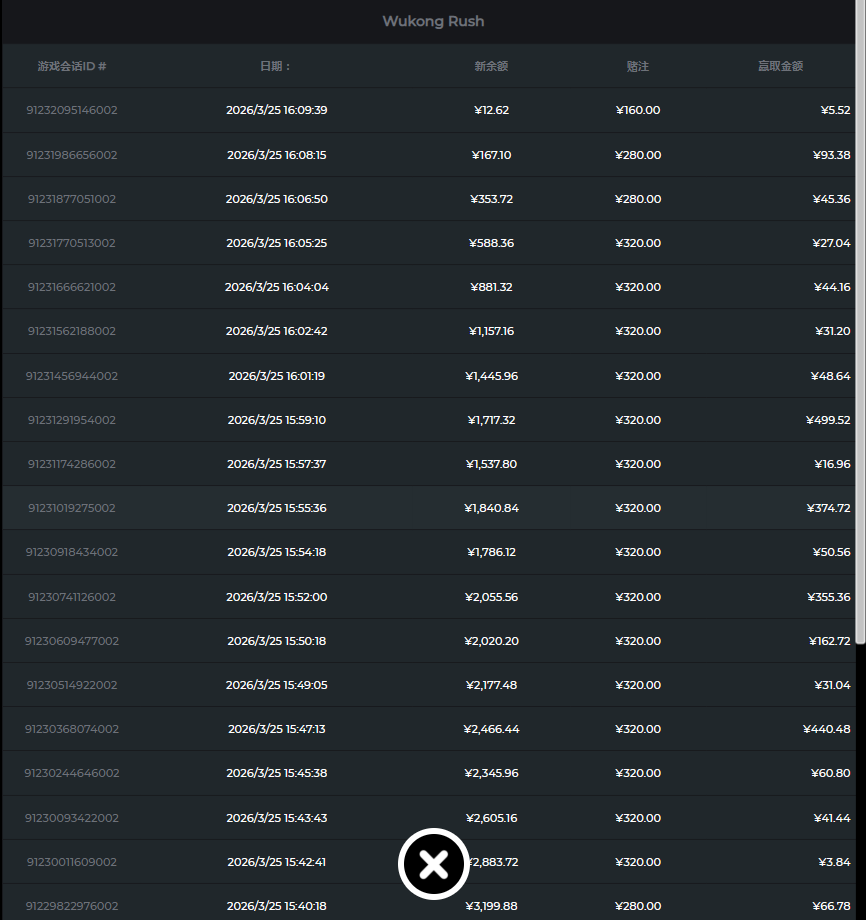Open session 91230368074002 with ¥440.48 win
This screenshot has width=866, height=920.
click(x=72, y=729)
